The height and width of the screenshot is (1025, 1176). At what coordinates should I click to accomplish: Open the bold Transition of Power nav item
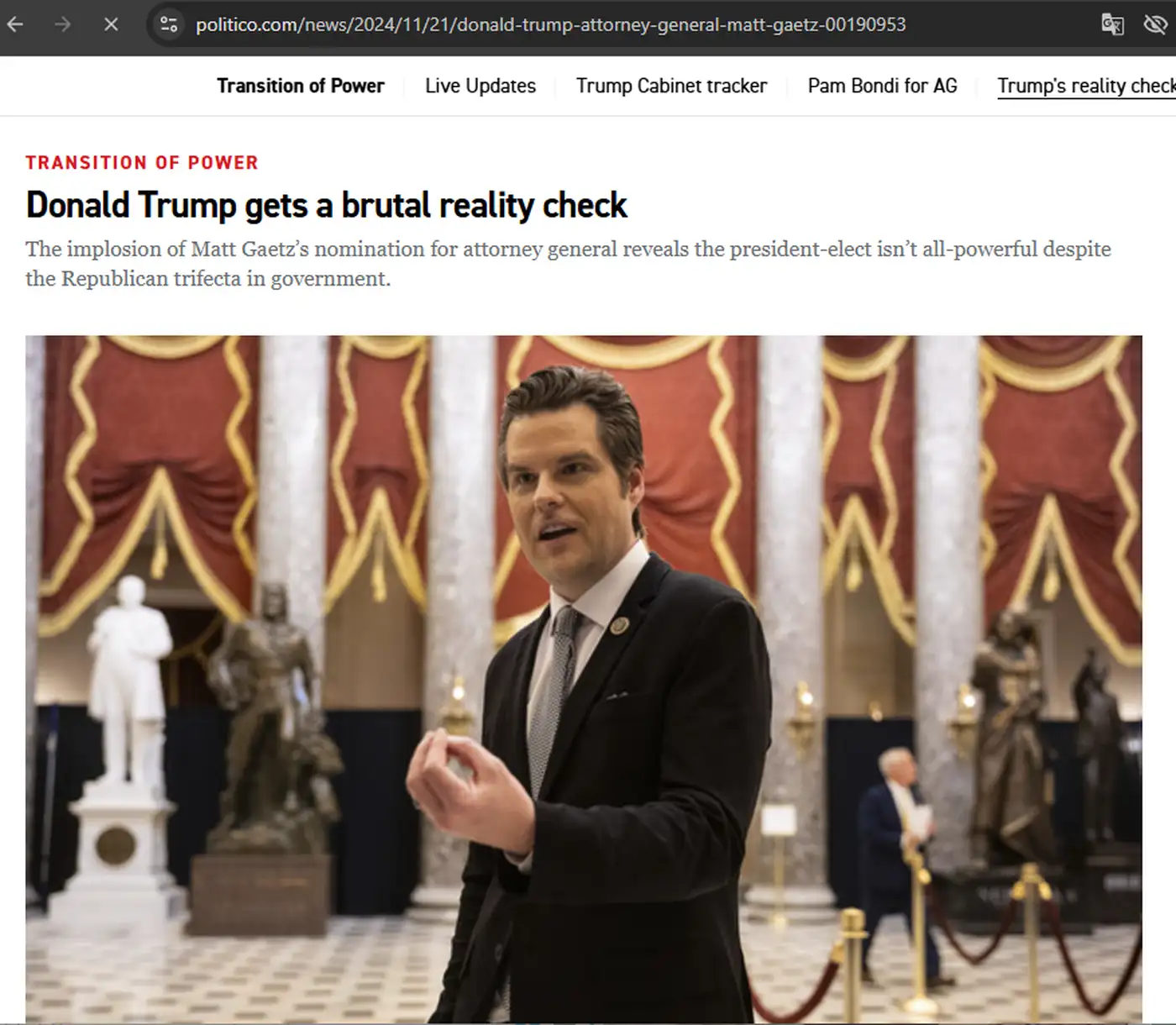(x=300, y=86)
